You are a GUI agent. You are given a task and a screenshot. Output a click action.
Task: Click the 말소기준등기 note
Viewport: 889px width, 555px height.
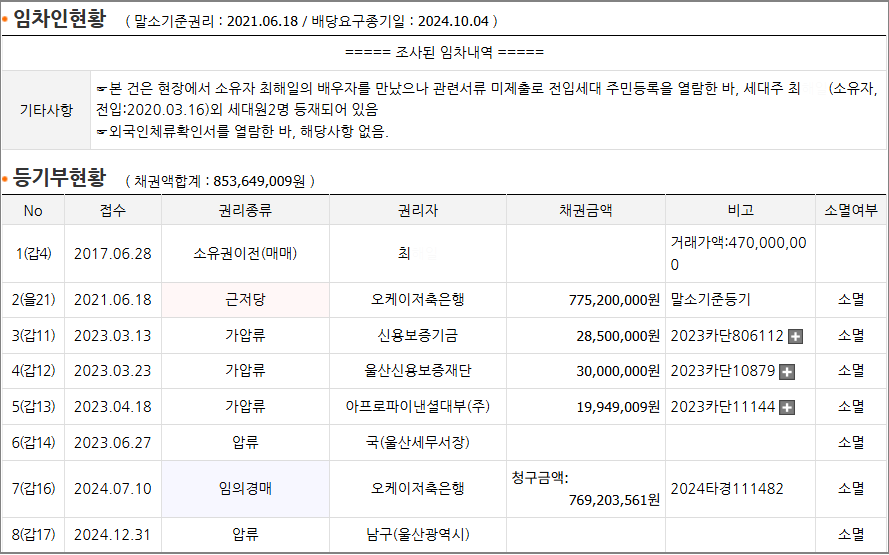tap(710, 299)
